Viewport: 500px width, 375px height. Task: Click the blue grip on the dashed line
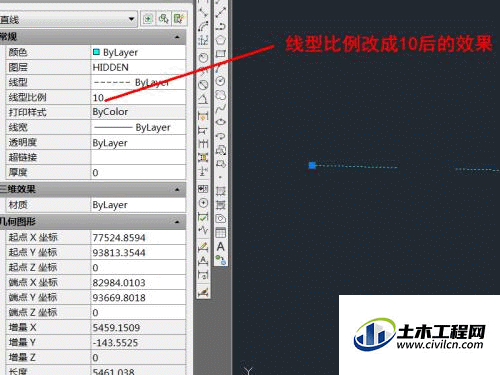coord(312,165)
